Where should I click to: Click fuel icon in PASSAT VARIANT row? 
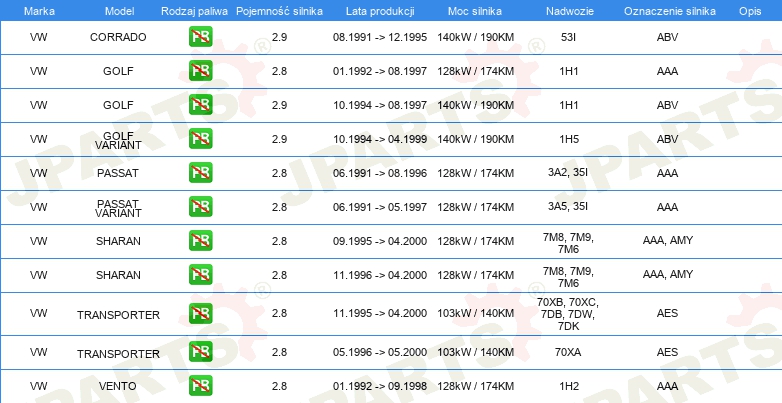(200, 206)
